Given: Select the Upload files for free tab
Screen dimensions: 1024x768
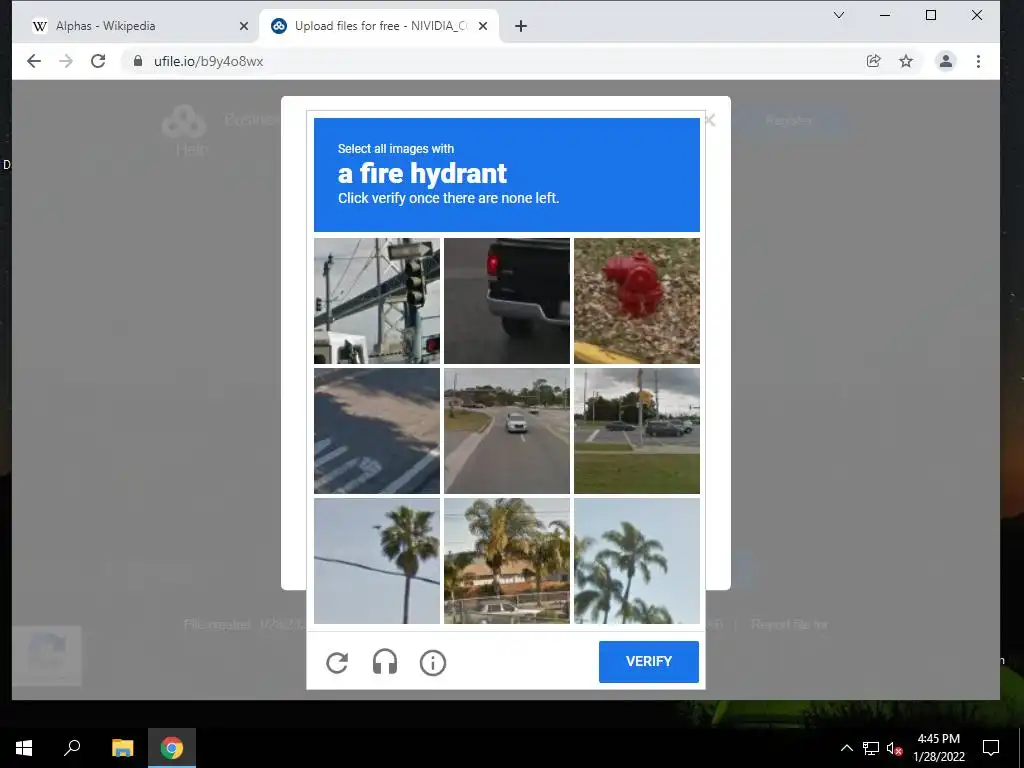Looking at the screenshot, I should pos(379,26).
